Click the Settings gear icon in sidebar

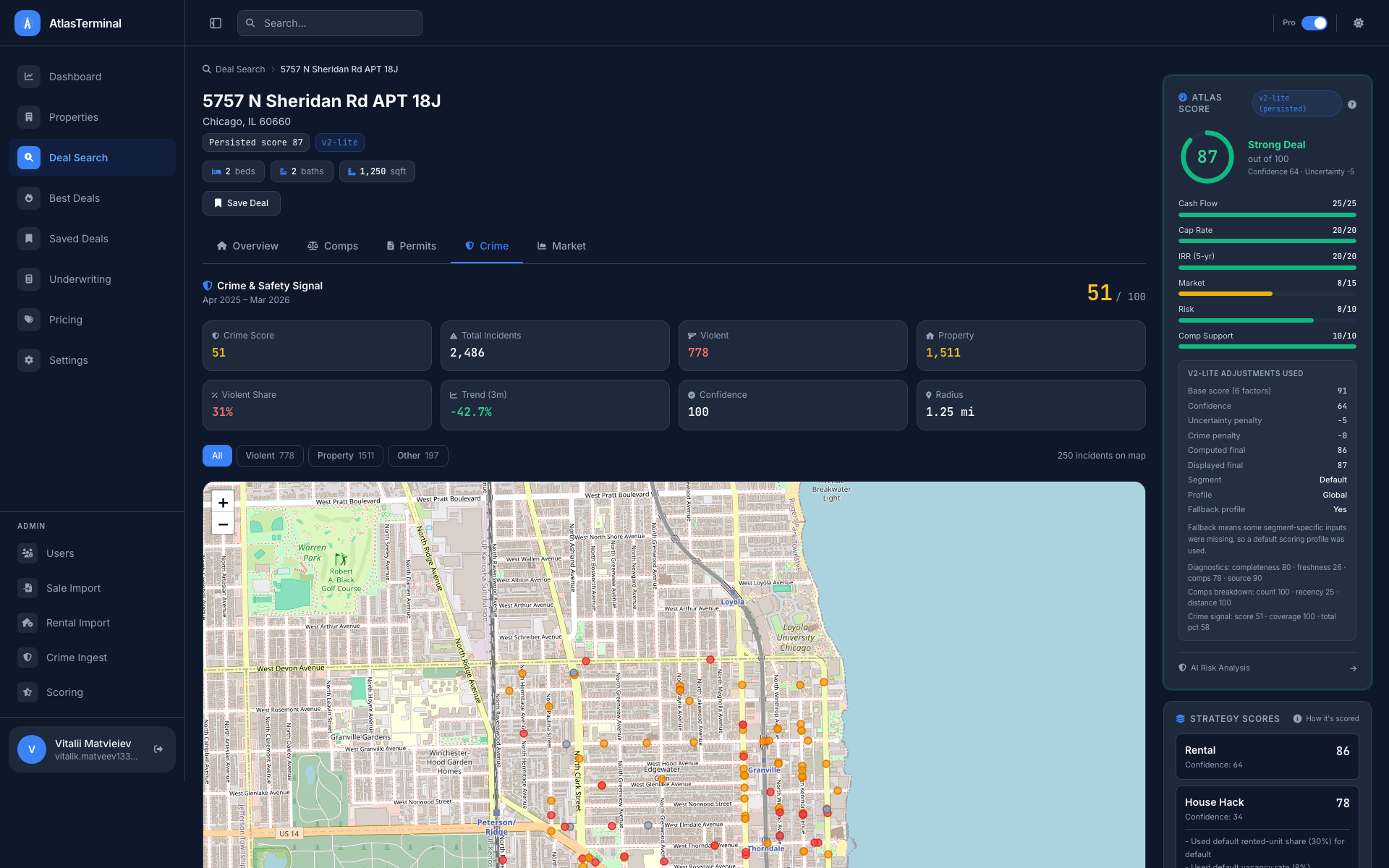[29, 360]
